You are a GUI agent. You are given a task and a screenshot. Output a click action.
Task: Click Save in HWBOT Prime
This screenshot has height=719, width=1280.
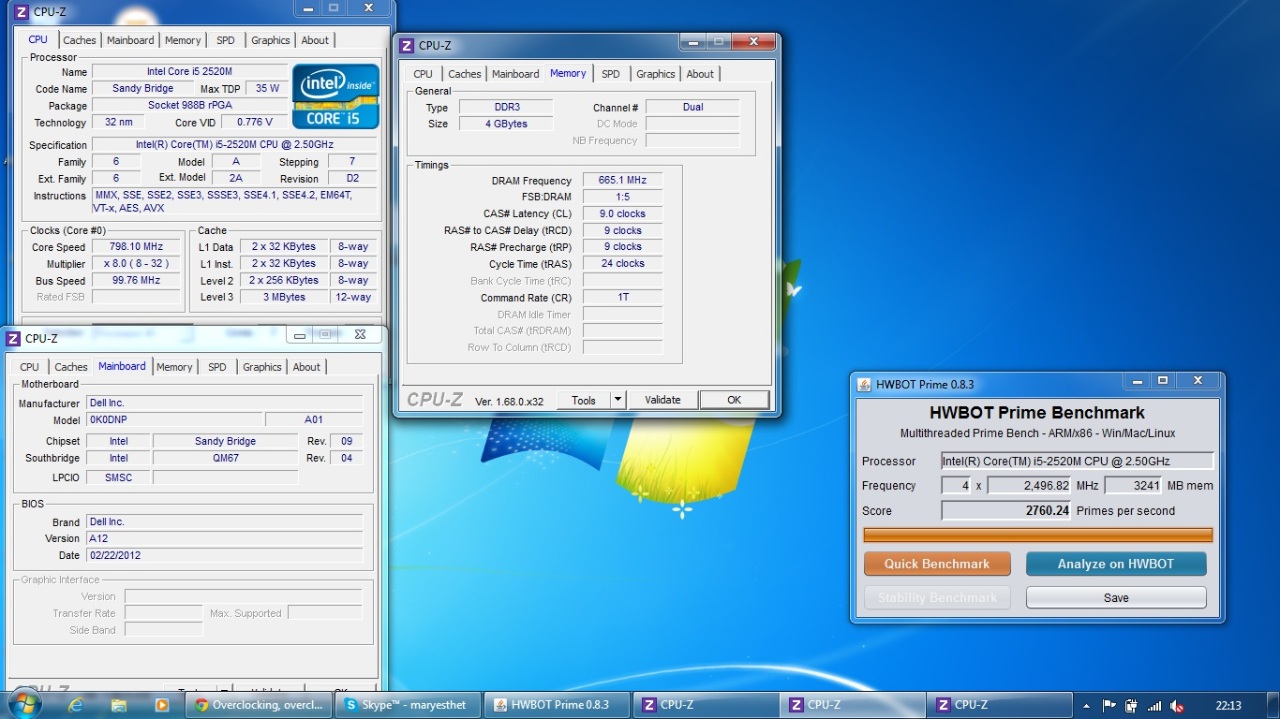(1116, 598)
